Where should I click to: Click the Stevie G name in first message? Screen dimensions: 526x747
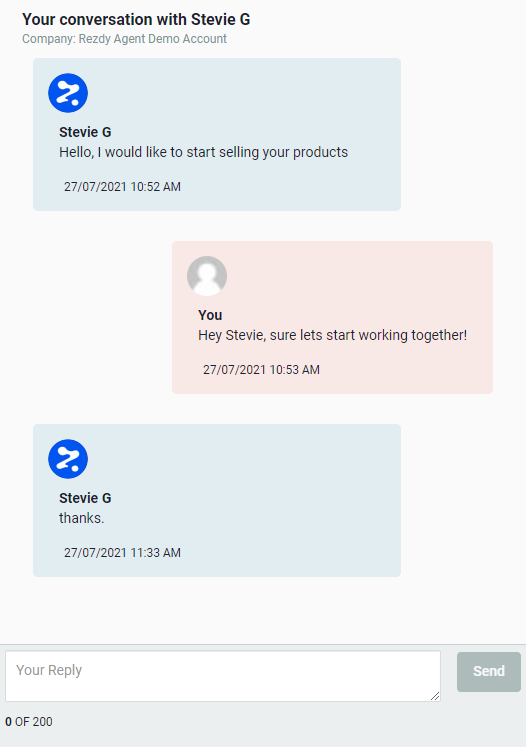[x=85, y=132]
